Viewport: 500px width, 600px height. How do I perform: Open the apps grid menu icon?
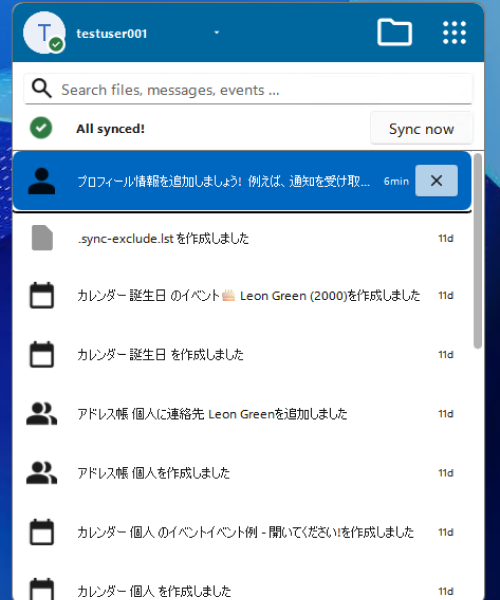(454, 33)
